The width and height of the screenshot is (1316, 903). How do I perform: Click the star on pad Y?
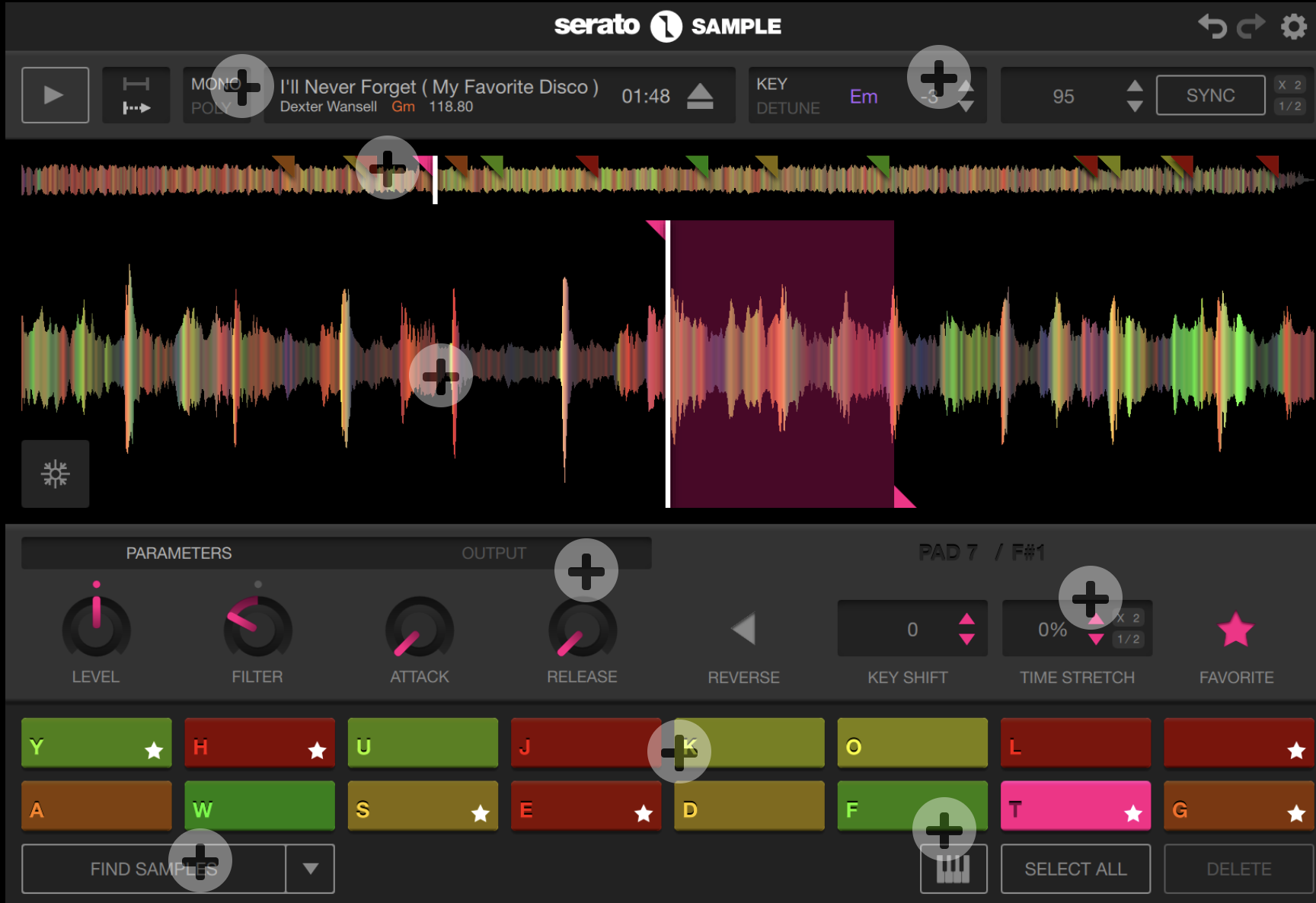pyautogui.click(x=154, y=751)
